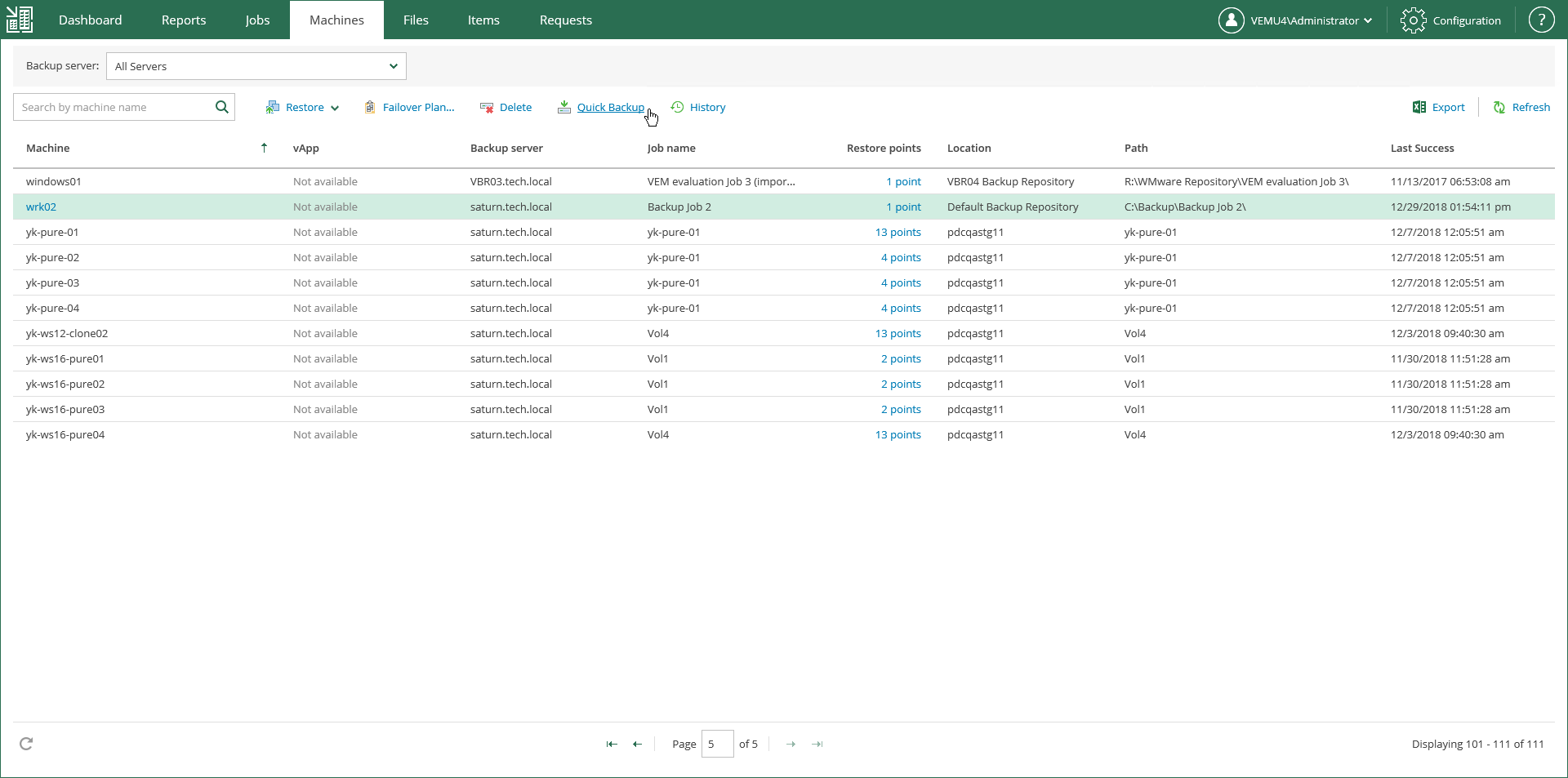The image size is (1568, 778).
Task: Click the Export button label
Action: (1448, 107)
